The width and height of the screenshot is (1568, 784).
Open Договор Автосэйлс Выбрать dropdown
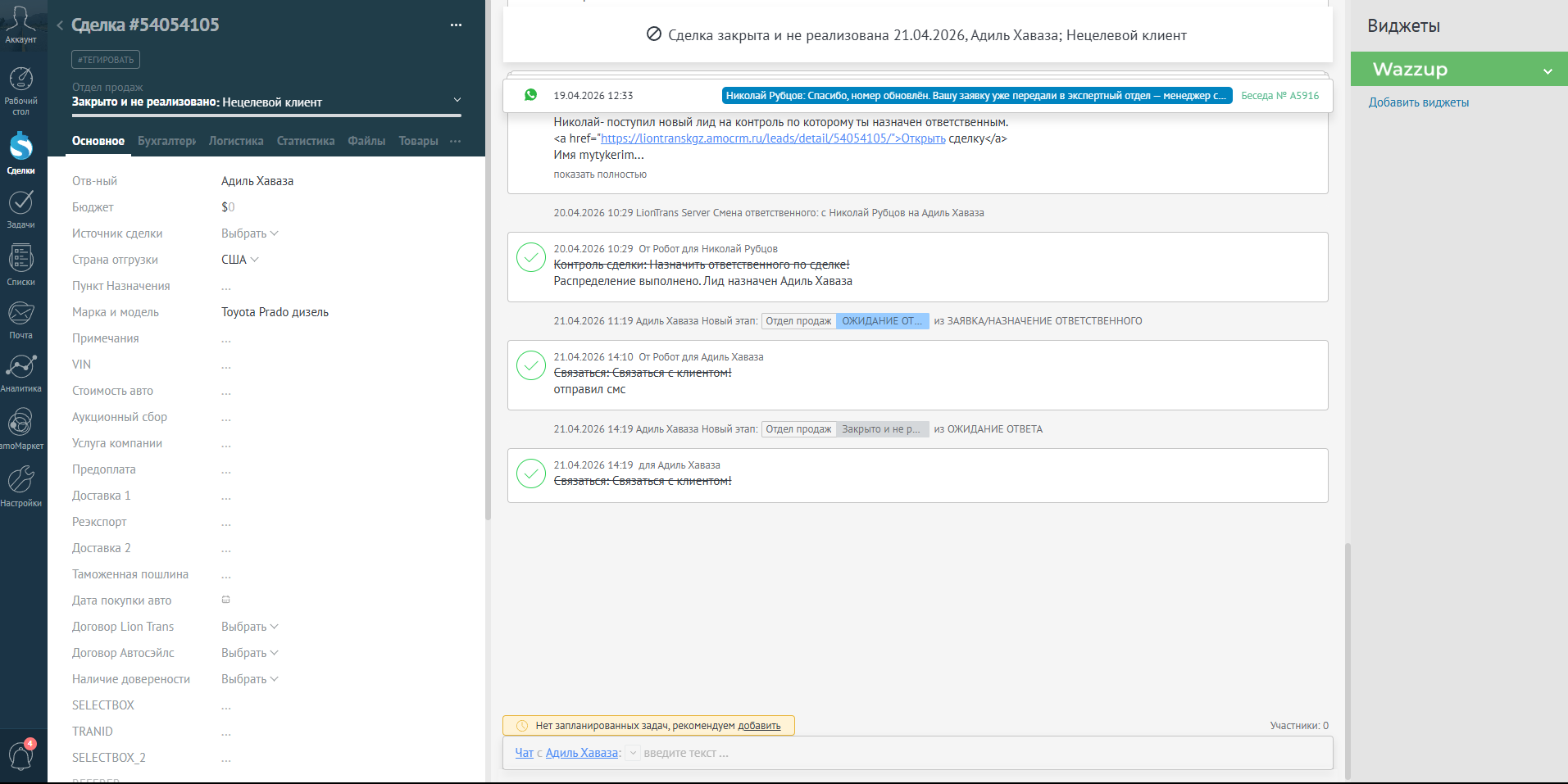click(x=250, y=653)
